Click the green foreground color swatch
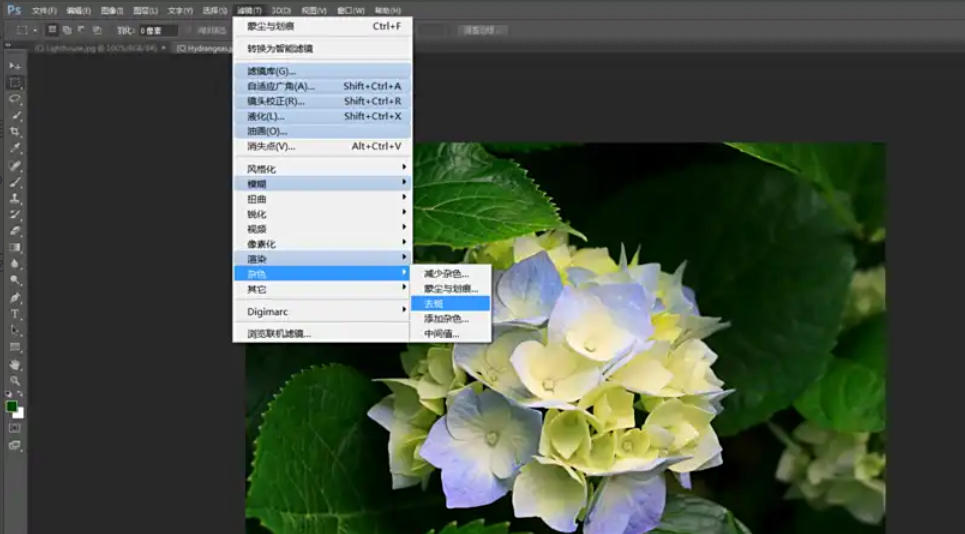The height and width of the screenshot is (534, 965). tap(12, 406)
